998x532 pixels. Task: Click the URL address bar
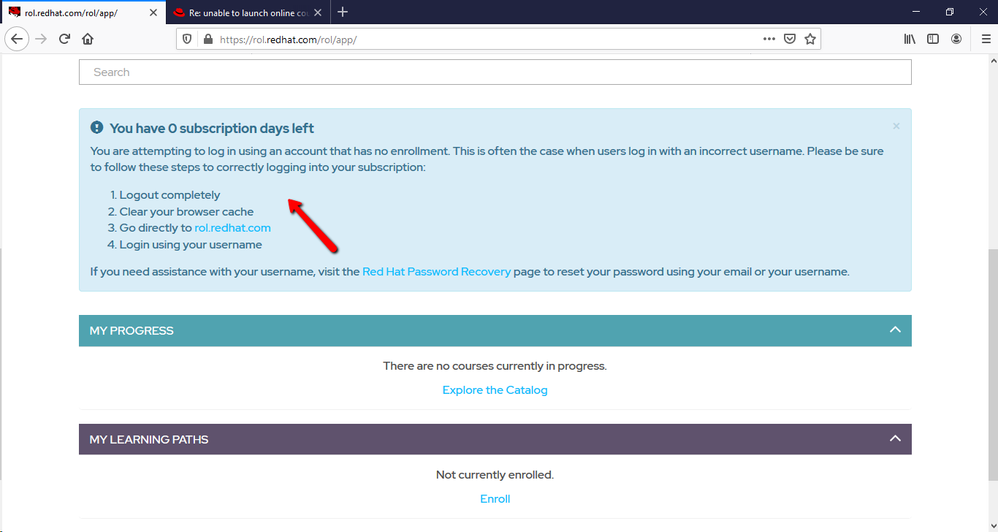480,40
